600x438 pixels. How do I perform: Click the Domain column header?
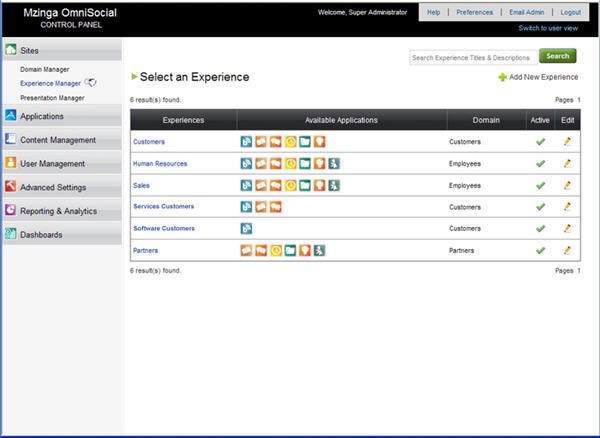(486, 120)
